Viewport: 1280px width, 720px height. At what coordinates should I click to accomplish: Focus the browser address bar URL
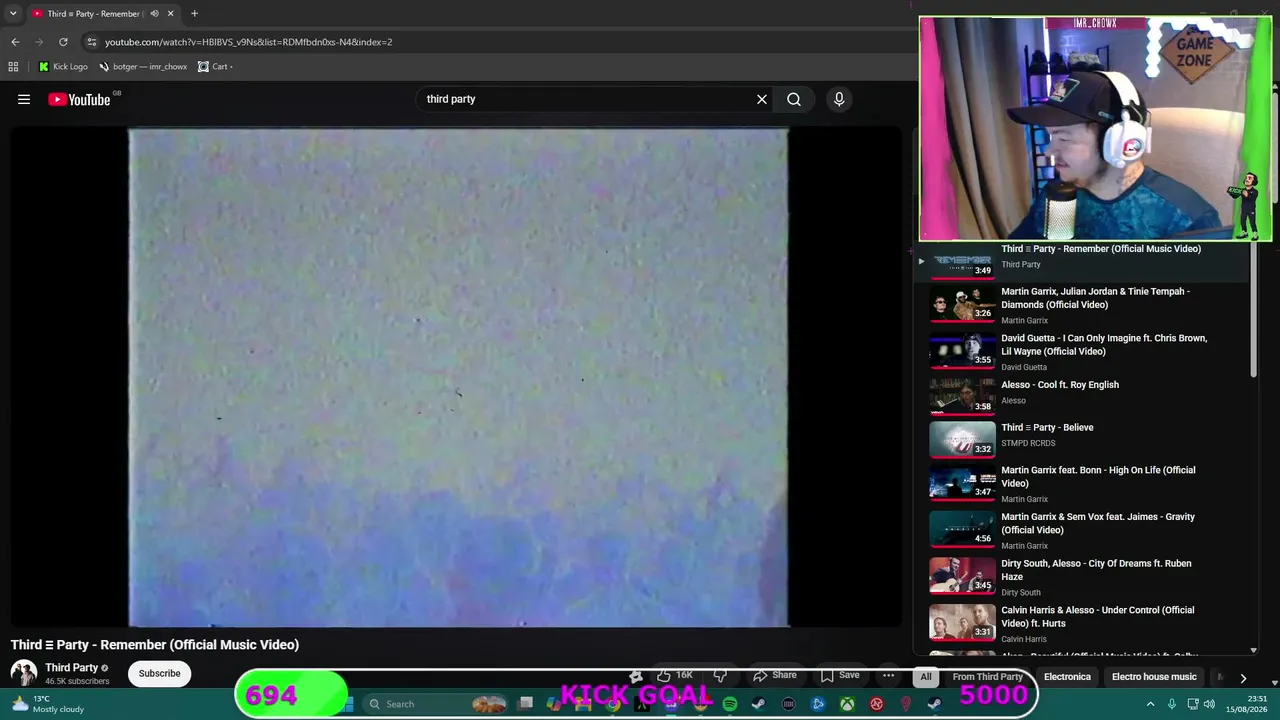pyautogui.click(x=248, y=42)
